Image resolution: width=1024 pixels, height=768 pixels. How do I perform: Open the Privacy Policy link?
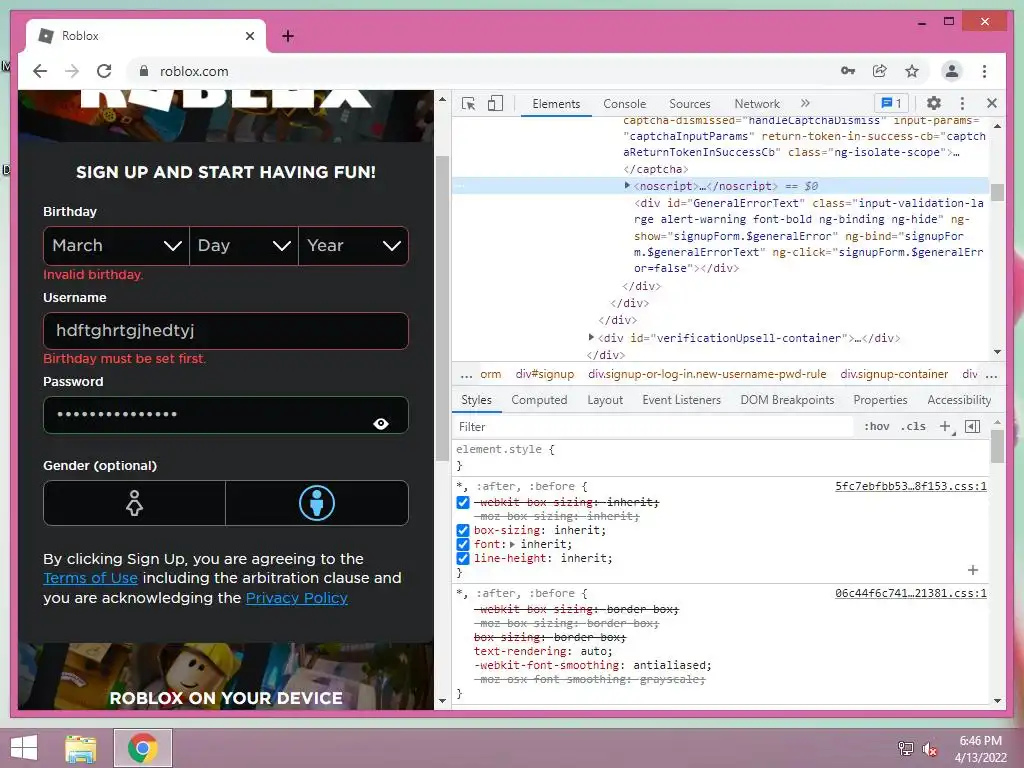[x=296, y=598]
